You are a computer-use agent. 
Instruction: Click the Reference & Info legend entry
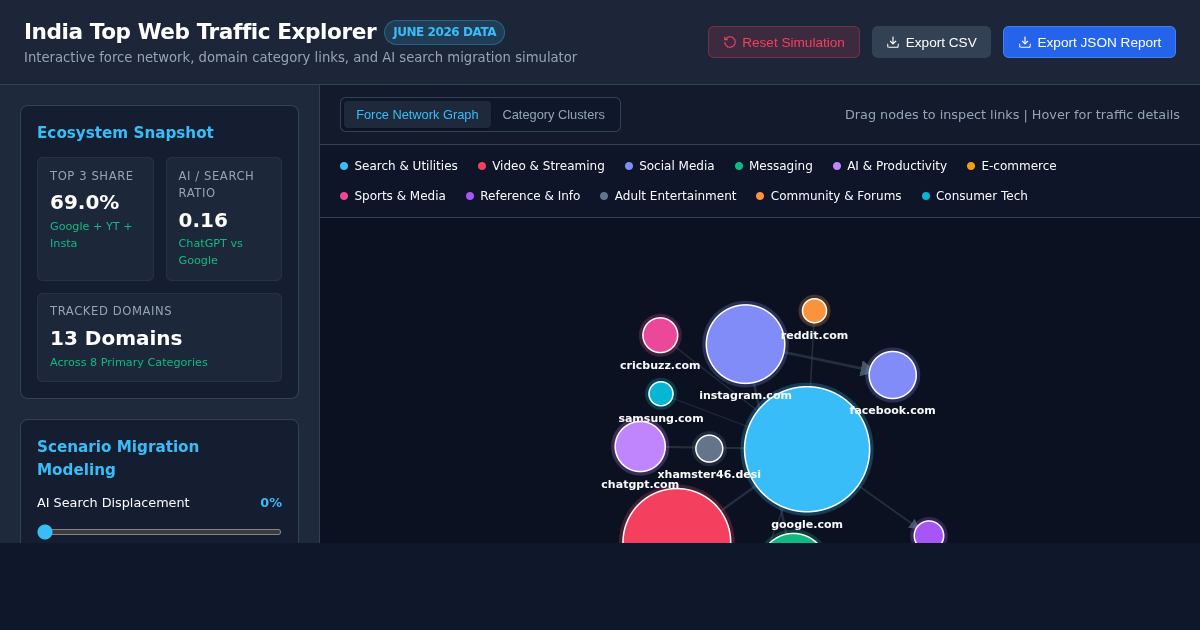(x=523, y=196)
